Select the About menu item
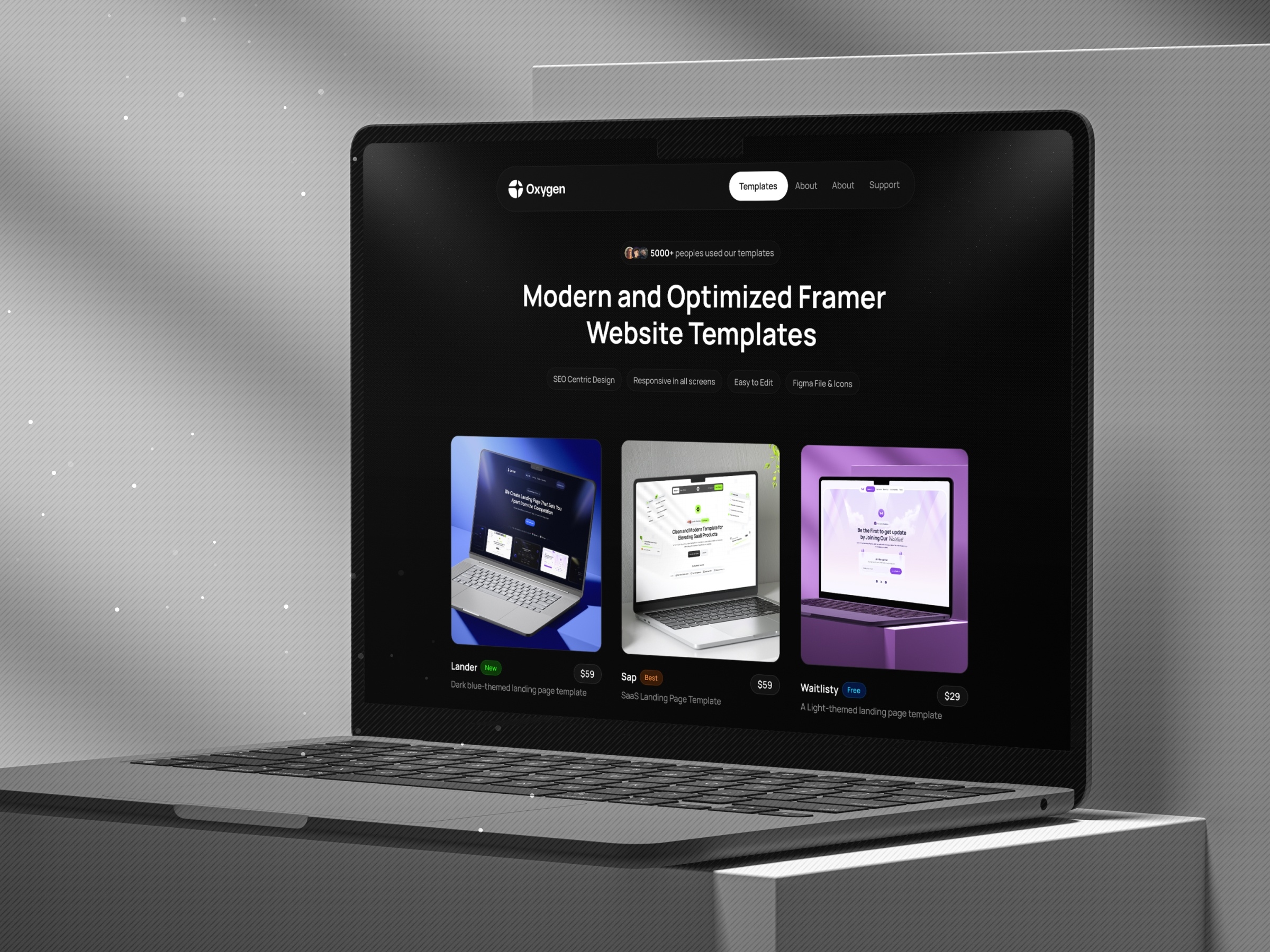1270x952 pixels. tap(805, 185)
